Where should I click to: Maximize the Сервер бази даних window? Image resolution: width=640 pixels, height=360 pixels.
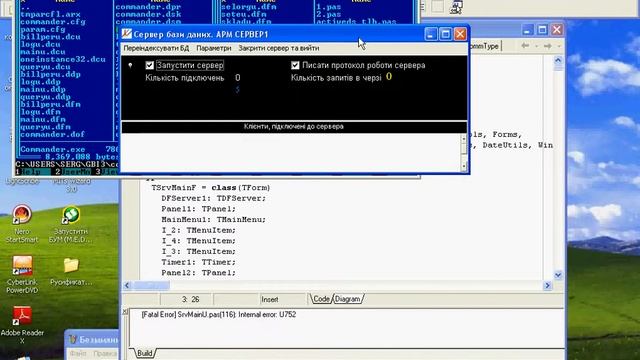click(445, 34)
